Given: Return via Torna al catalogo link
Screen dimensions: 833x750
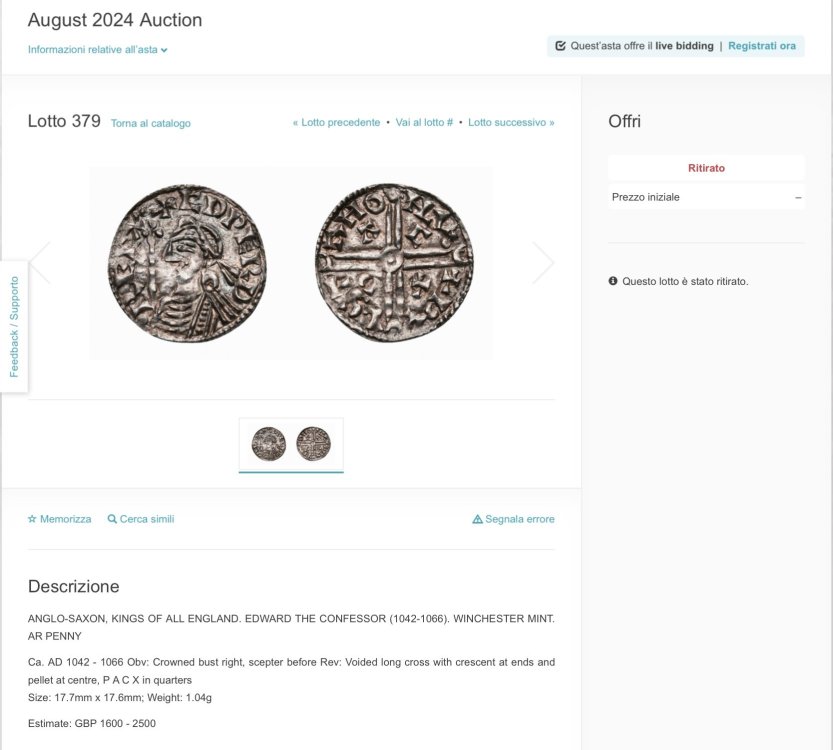Looking at the screenshot, I should coord(150,124).
